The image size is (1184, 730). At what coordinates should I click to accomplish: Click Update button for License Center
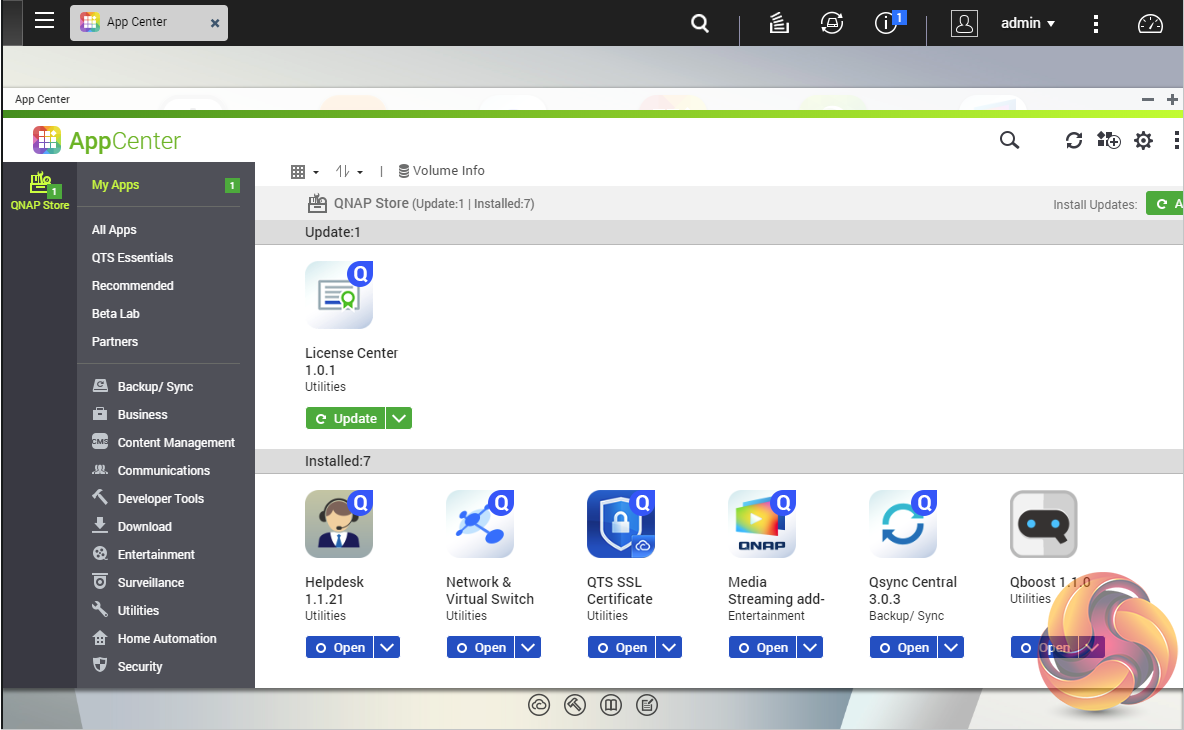[345, 419]
